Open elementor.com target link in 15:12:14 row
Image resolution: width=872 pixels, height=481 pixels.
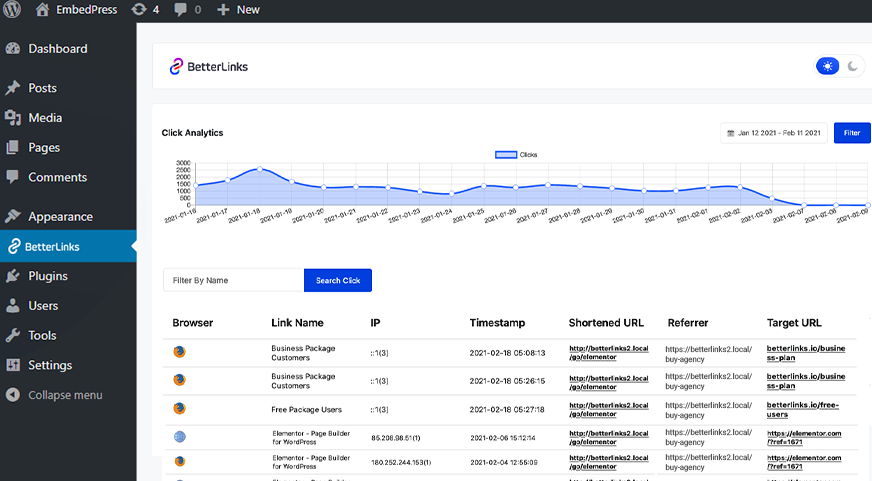(804, 438)
